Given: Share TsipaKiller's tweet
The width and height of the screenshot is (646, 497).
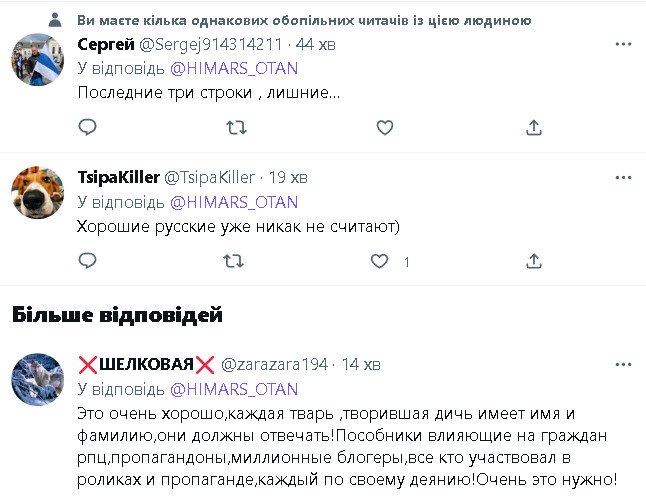Looking at the screenshot, I should point(534,261).
